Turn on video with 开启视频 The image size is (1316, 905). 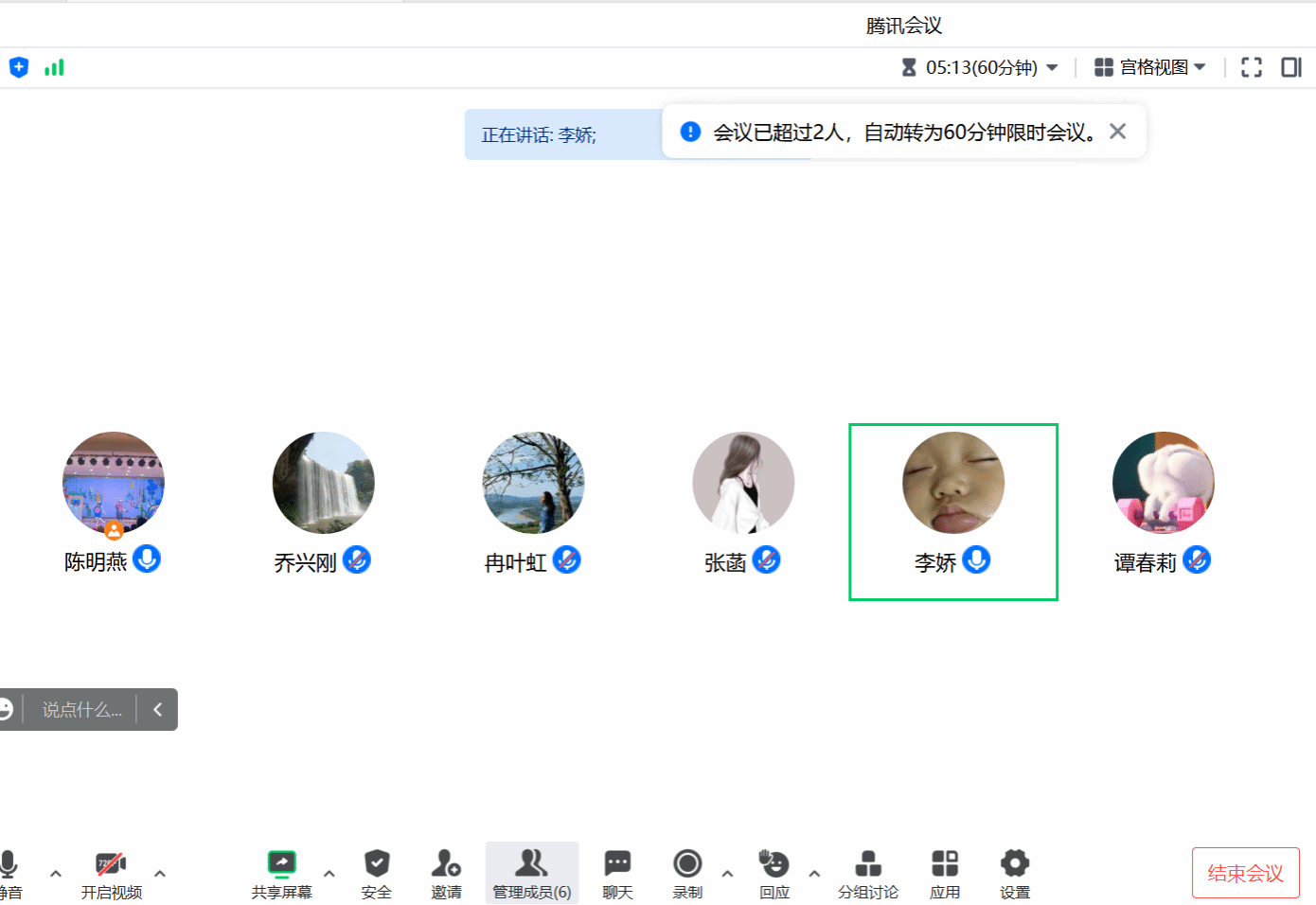pos(111,864)
